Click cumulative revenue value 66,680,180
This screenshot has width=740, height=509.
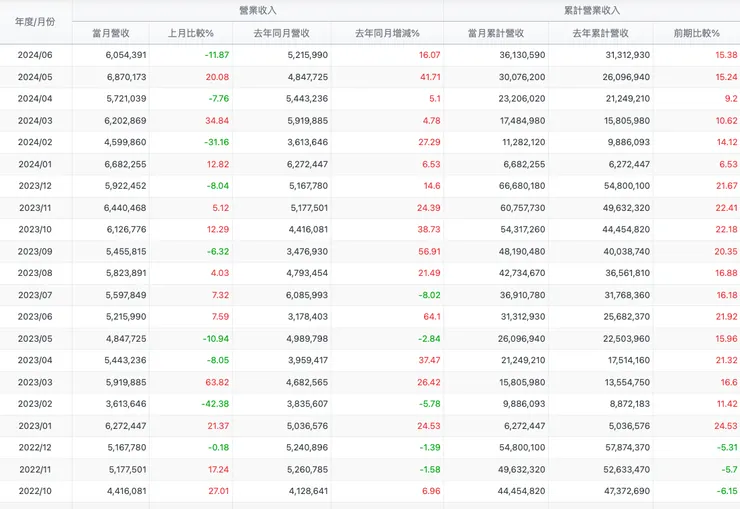[x=522, y=186]
